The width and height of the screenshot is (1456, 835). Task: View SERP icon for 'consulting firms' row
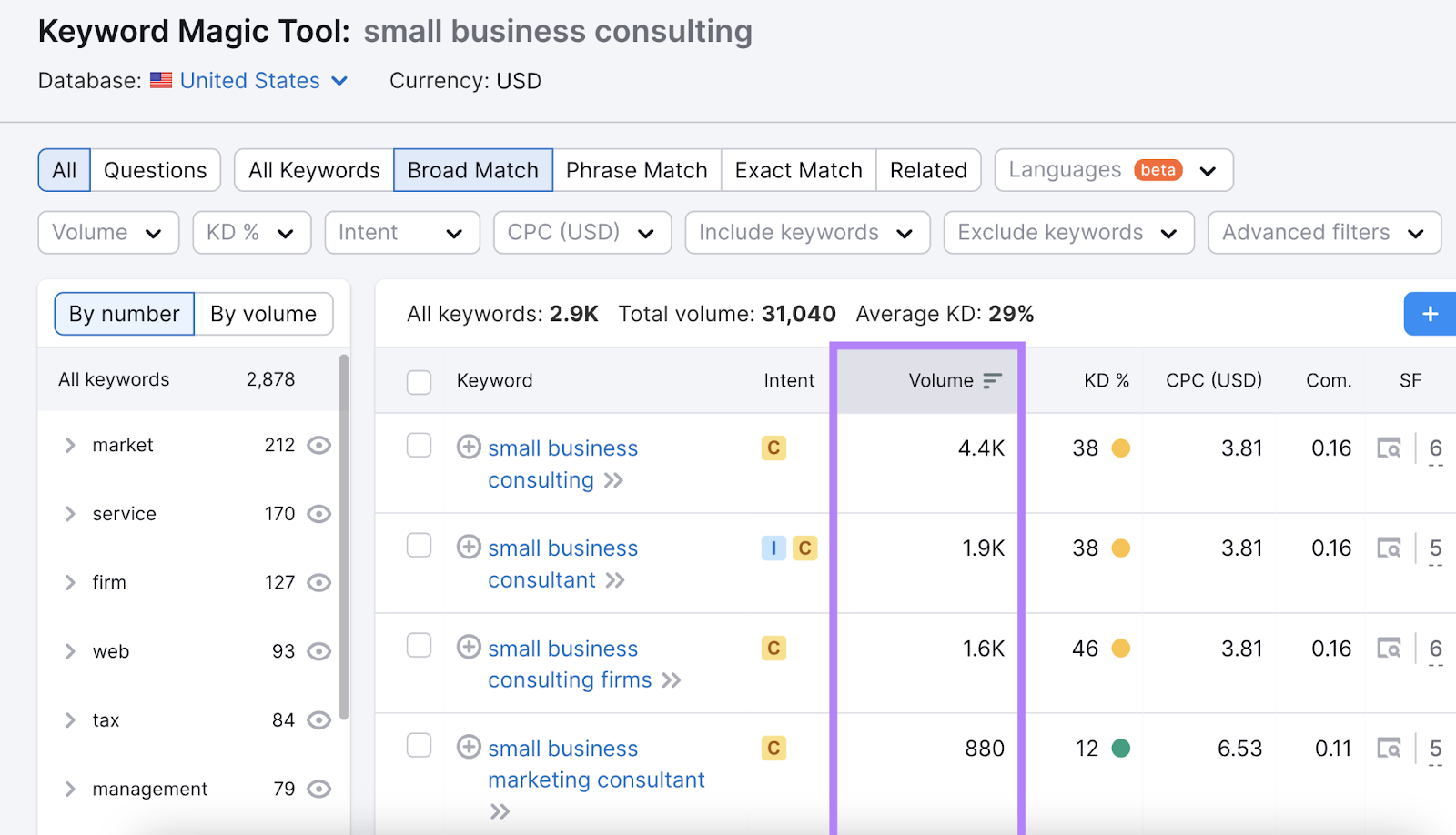point(1389,648)
